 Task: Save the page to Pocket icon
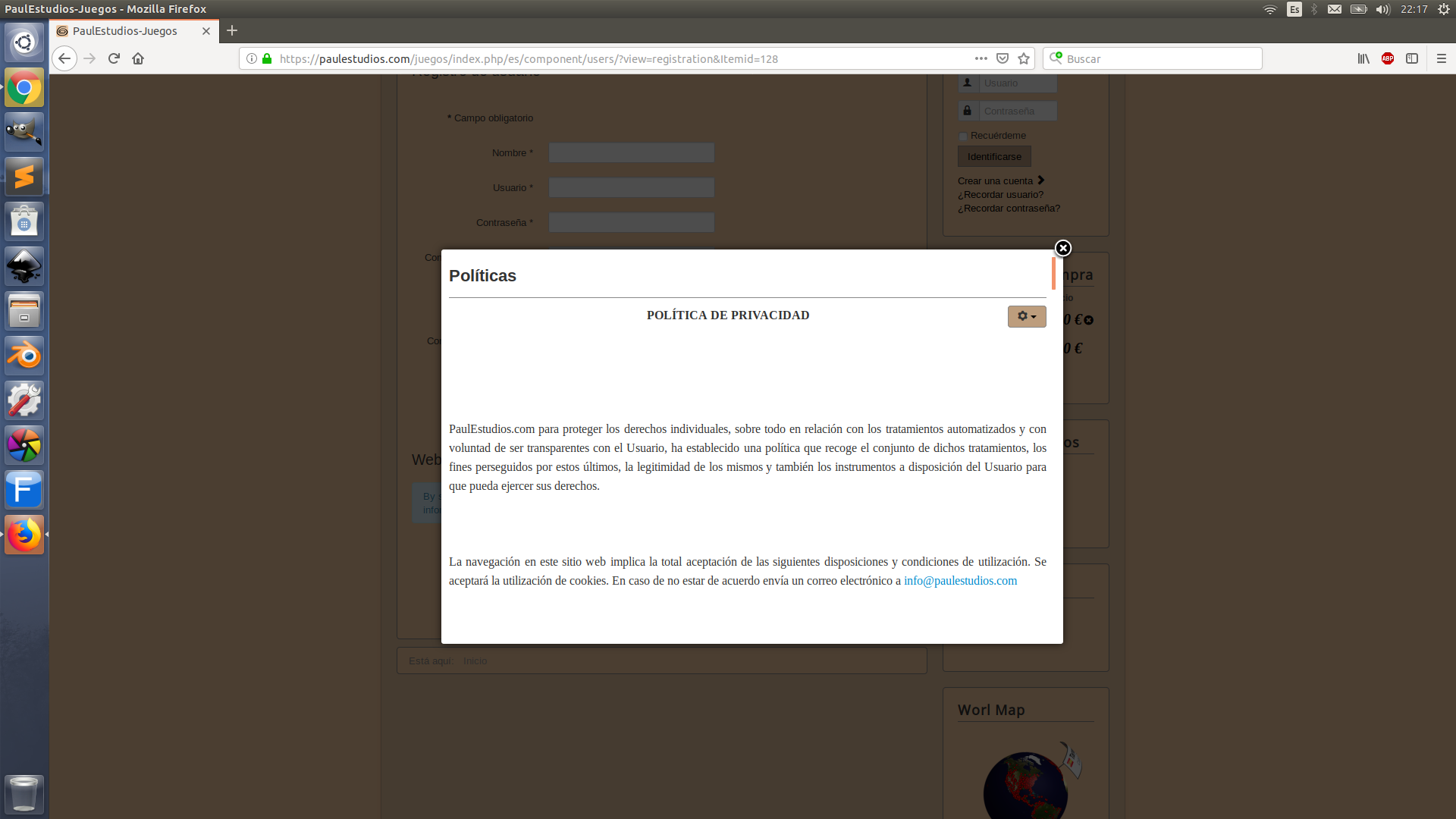1003,58
